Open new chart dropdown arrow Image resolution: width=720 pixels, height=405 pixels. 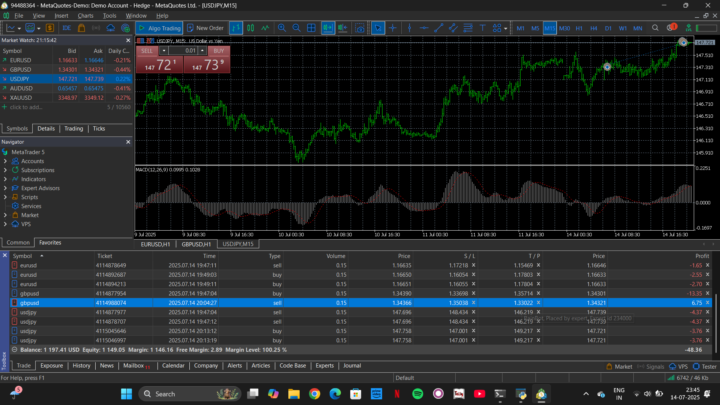[19, 28]
